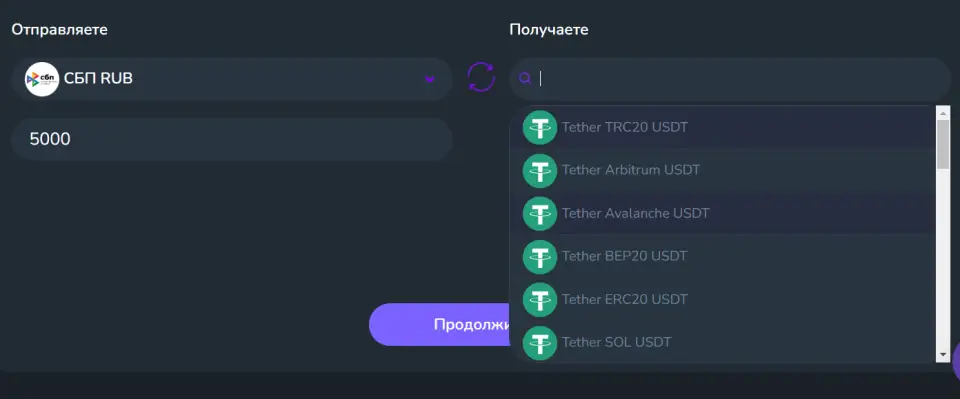The height and width of the screenshot is (399, 960).
Task: Click the Tether icon beside Avalanche USDT
Action: [539, 214]
